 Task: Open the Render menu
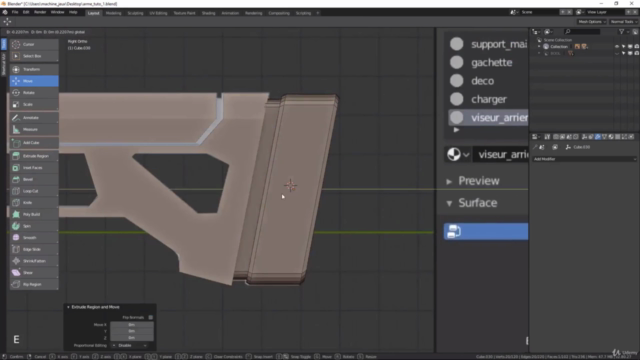[40, 13]
